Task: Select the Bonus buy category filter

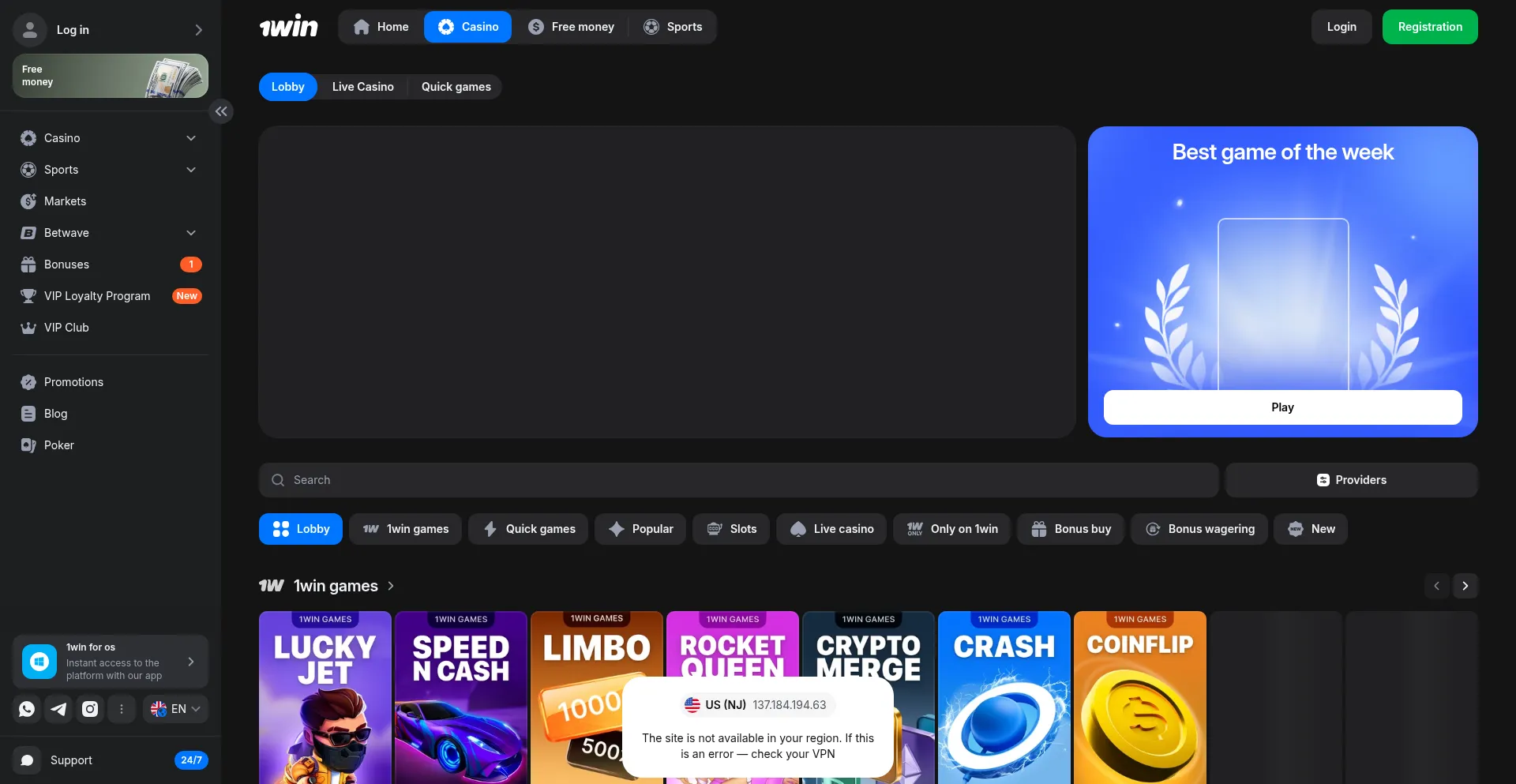Action: point(1071,529)
